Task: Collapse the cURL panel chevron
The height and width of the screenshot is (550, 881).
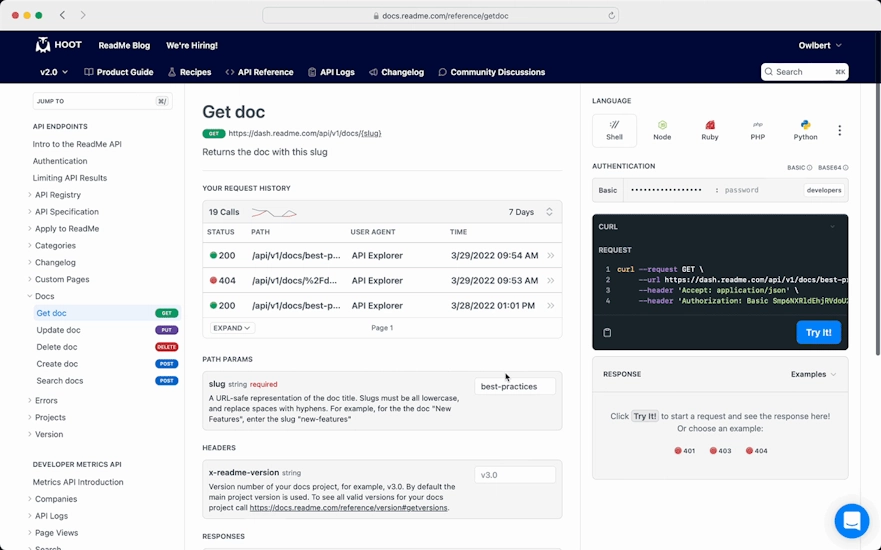Action: [832, 227]
